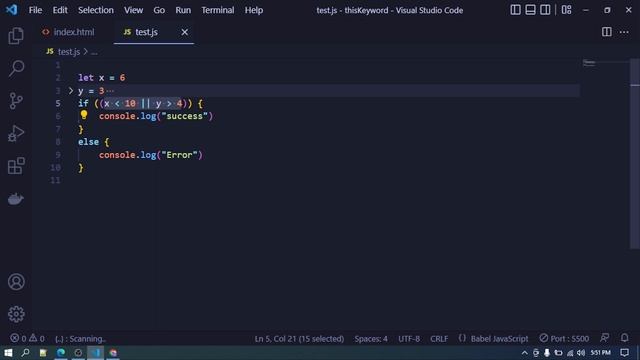Screen dimensions: 640x360
Task: Open Microsoft Edge from the taskbar
Action: coord(61,353)
